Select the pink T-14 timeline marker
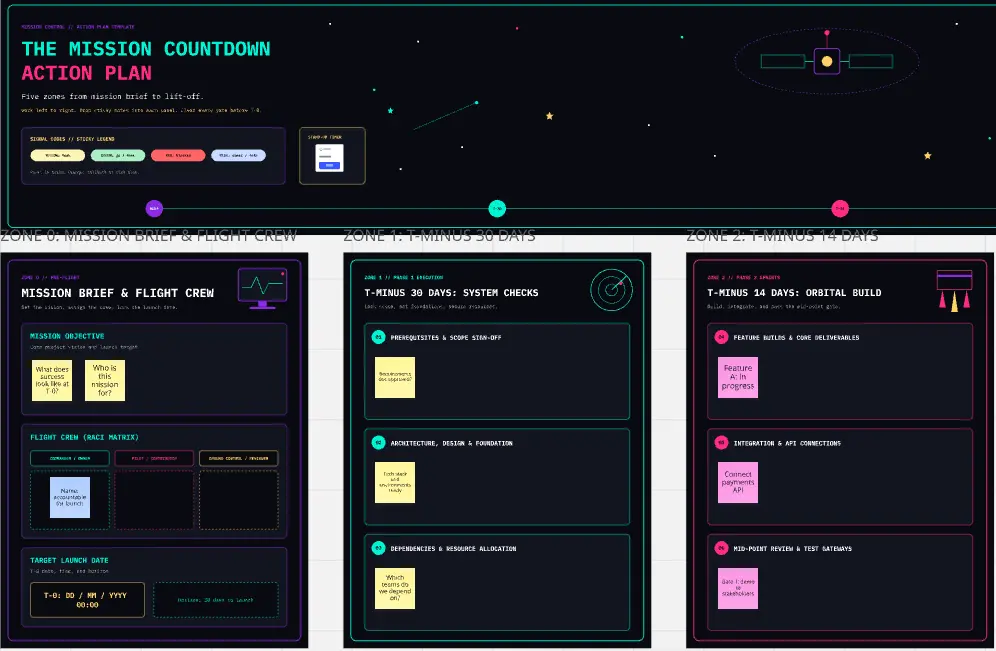Screen dimensions: 996x651 (x=840, y=208)
